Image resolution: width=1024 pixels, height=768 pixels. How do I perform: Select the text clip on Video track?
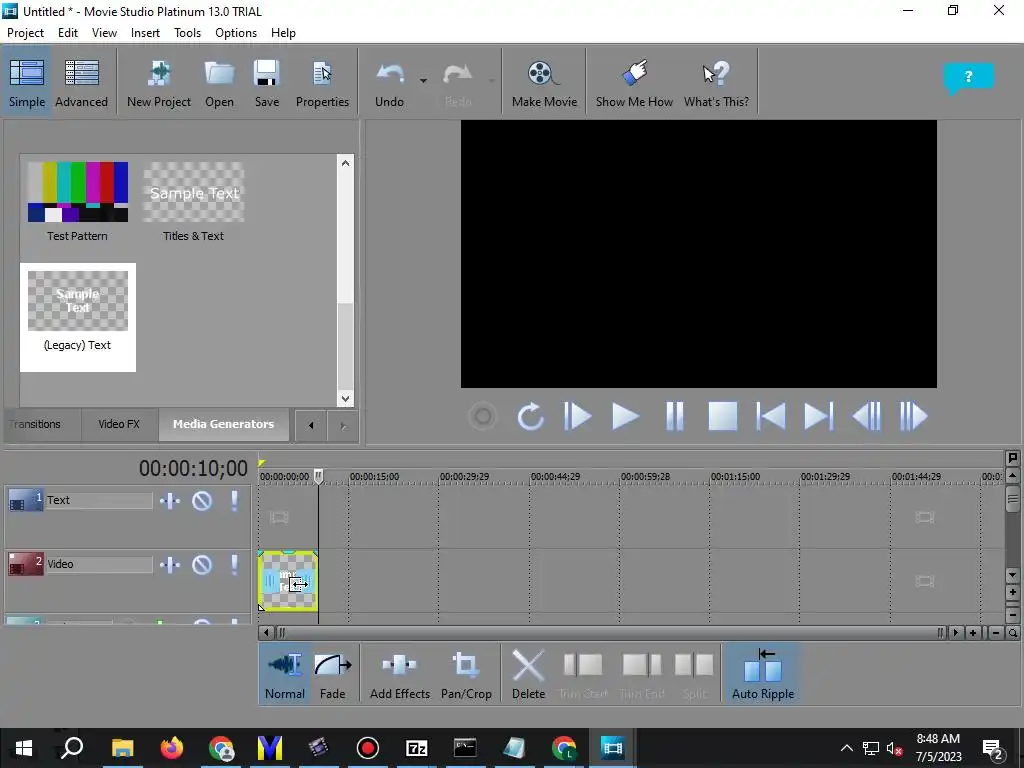[x=288, y=581]
